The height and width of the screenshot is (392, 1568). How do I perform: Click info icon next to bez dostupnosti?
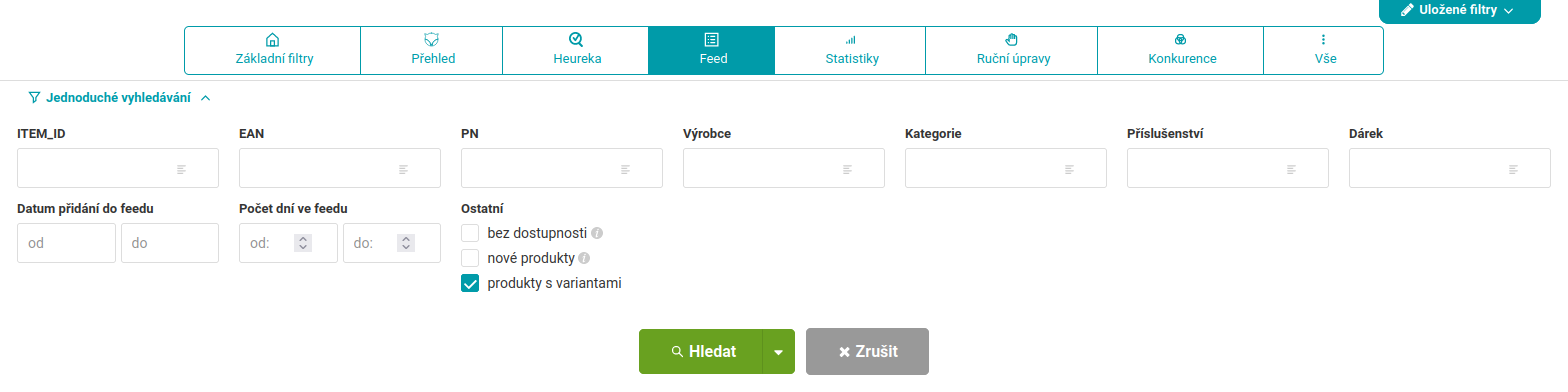click(597, 233)
